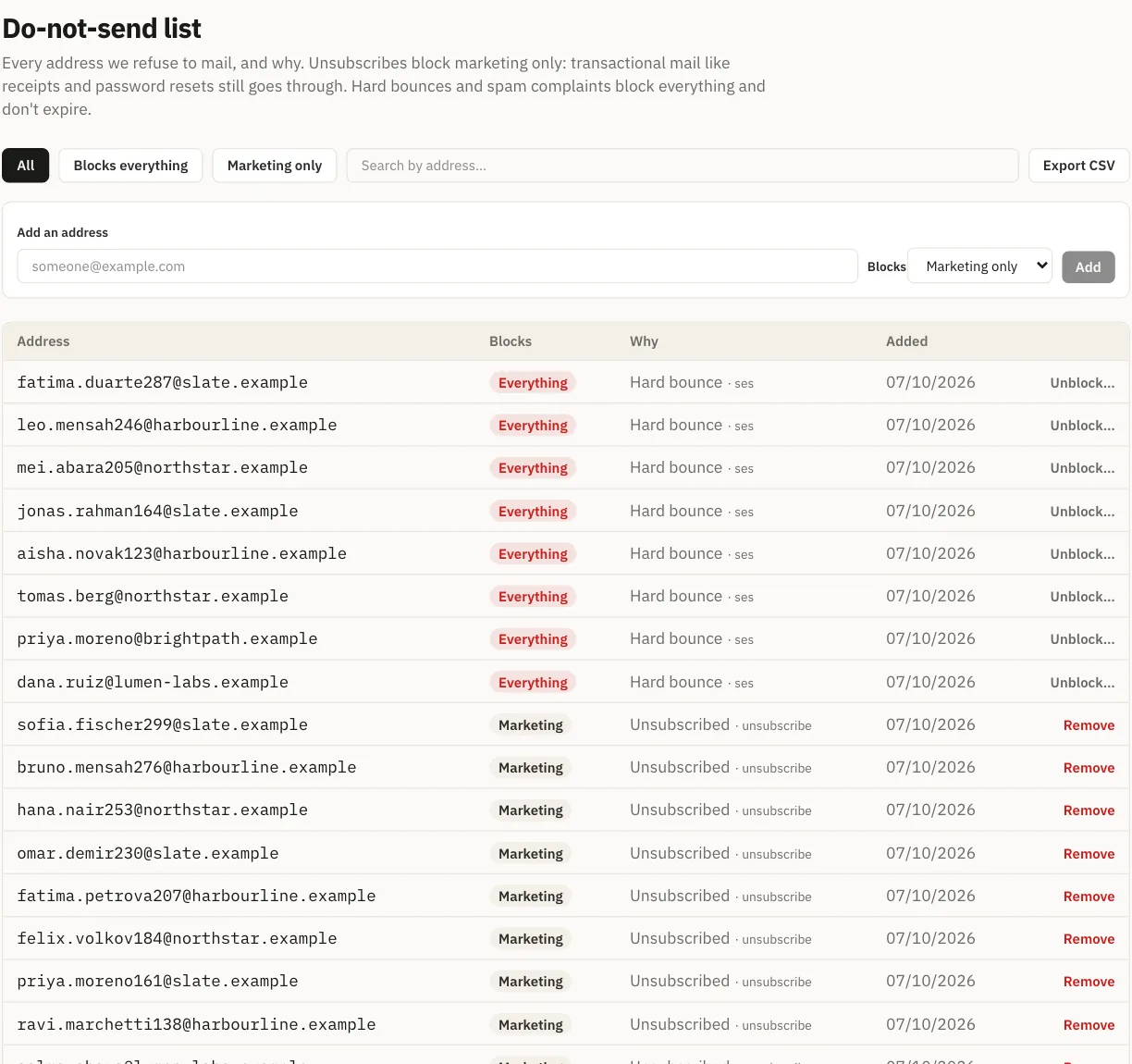The height and width of the screenshot is (1064, 1132).
Task: Click Hard bounce reason for leo.mensah246 row
Action: 676,425
